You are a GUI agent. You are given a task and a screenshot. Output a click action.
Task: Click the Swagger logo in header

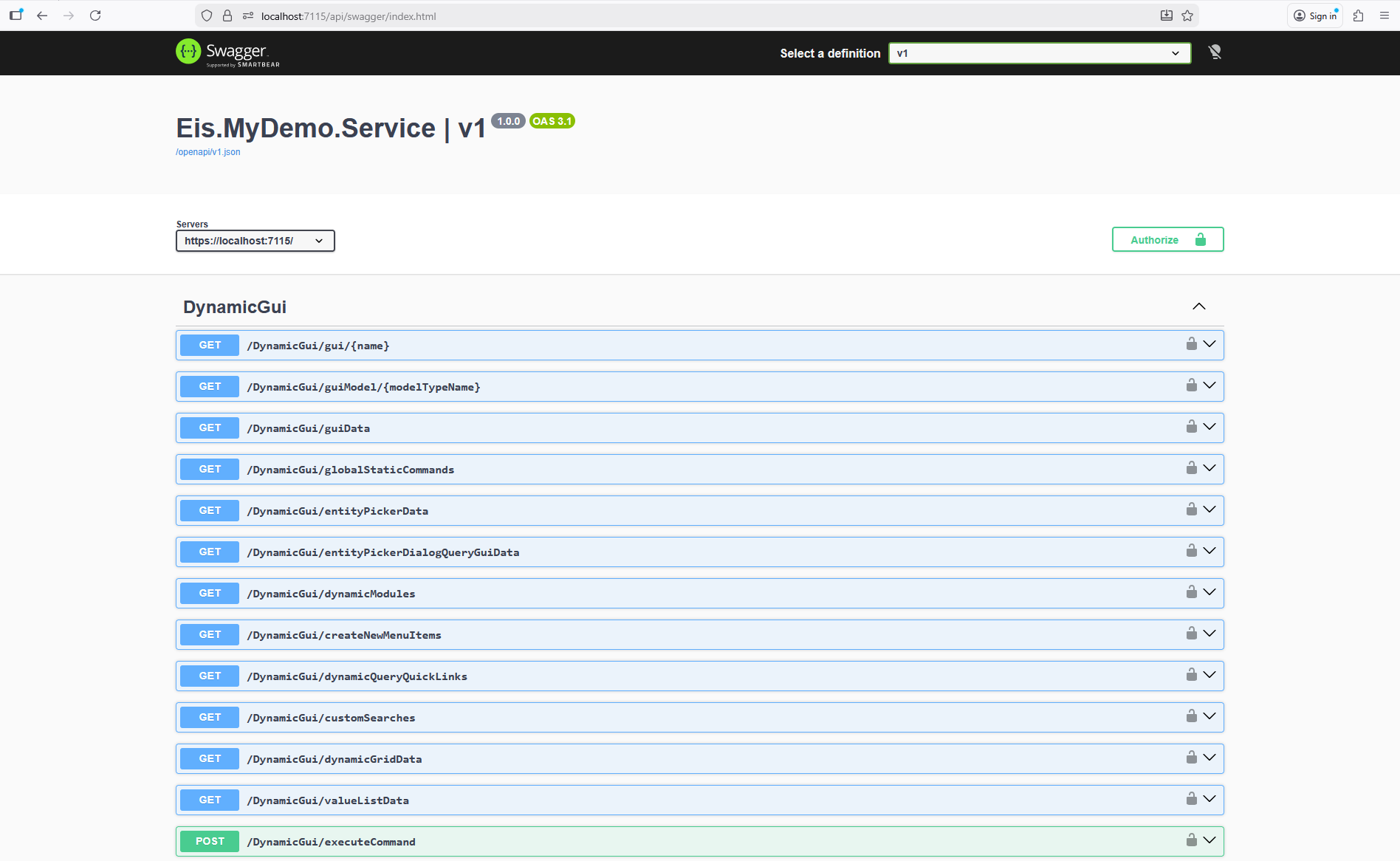coord(227,52)
